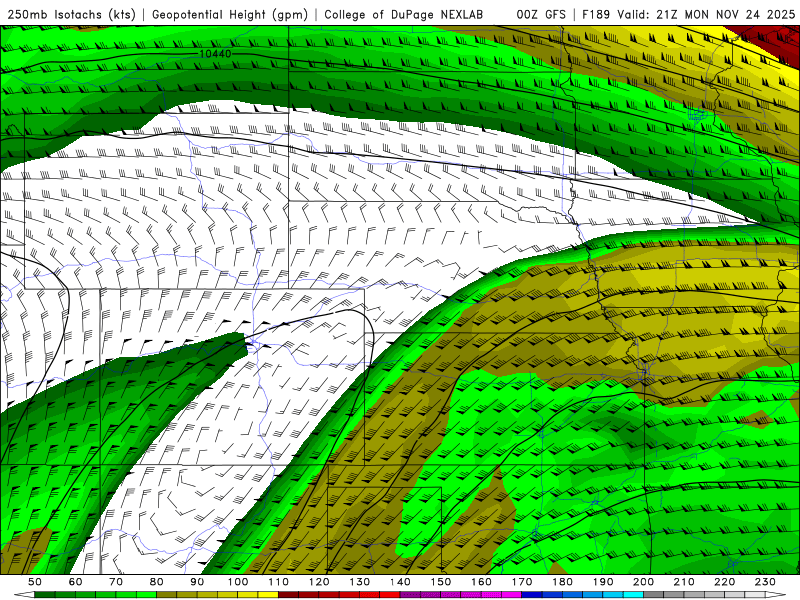The image size is (800, 600).
Task: Click the 60 value on the color scale
Action: [x=76, y=582]
